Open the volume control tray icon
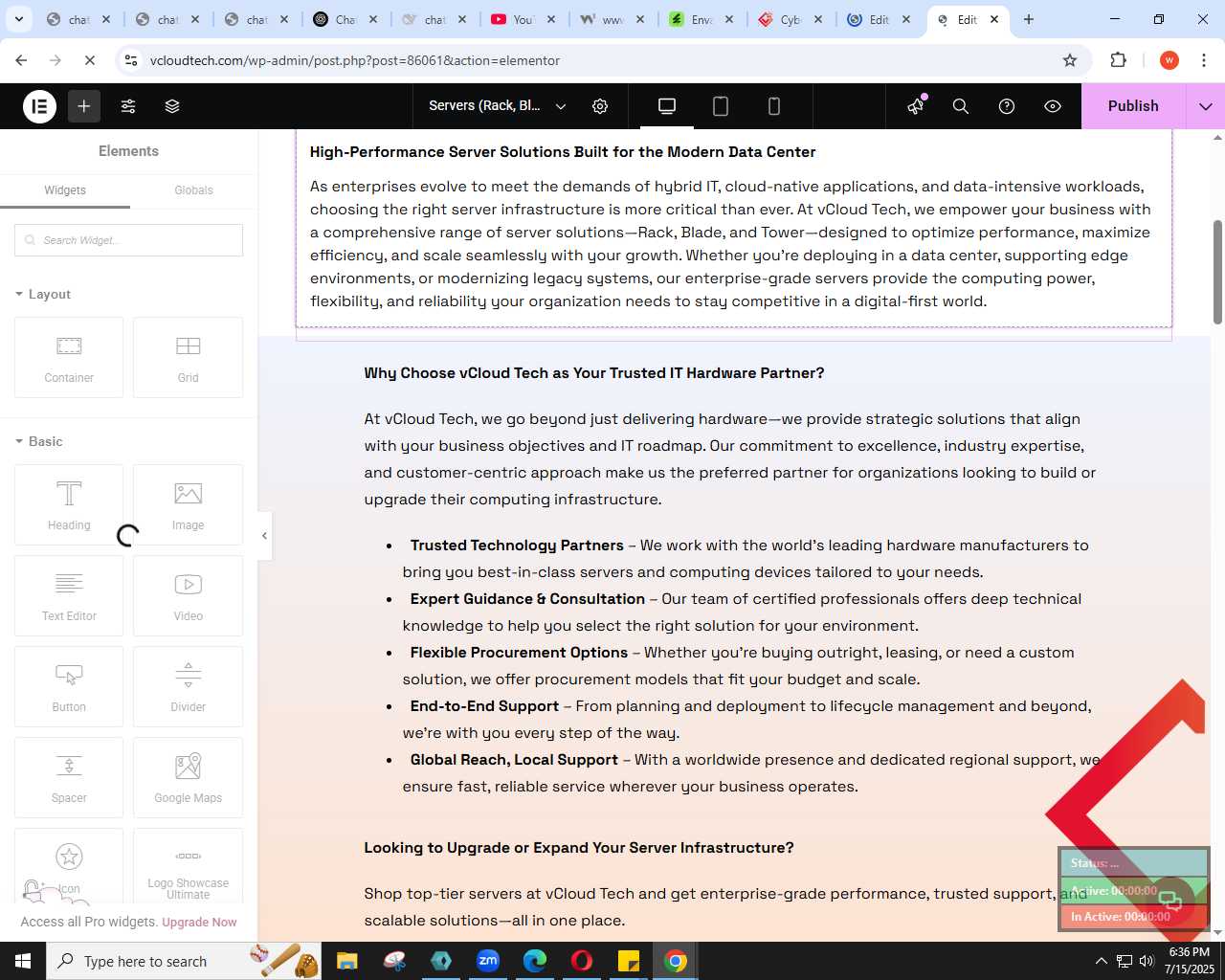Image resolution: width=1225 pixels, height=980 pixels. tap(1147, 961)
